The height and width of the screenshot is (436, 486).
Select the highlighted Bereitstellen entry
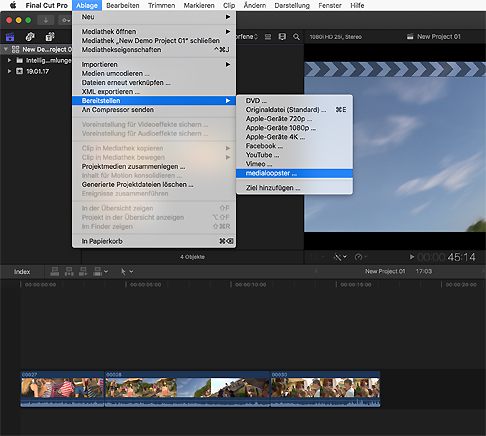pos(154,100)
